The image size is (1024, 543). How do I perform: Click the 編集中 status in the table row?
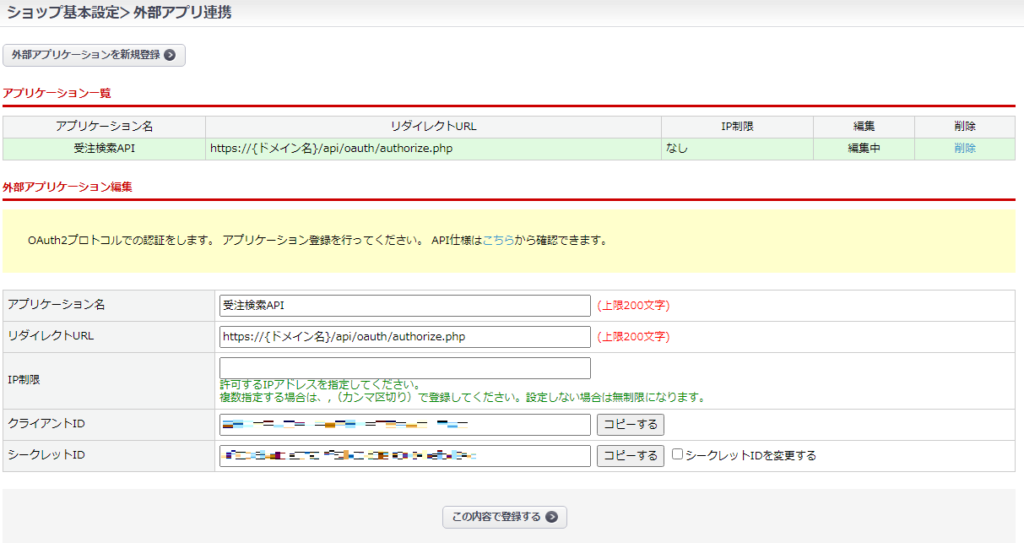coord(863,148)
